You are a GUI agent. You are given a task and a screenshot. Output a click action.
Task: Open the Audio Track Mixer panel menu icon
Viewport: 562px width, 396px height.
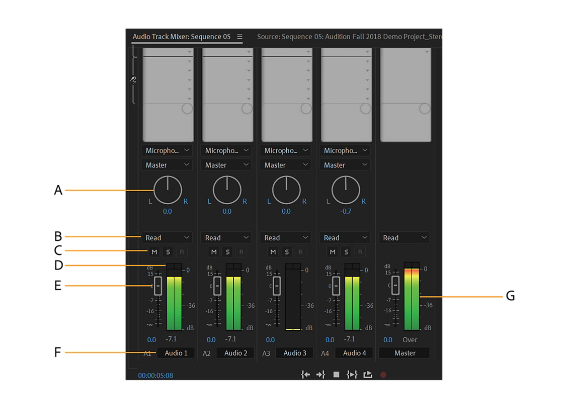(239, 37)
